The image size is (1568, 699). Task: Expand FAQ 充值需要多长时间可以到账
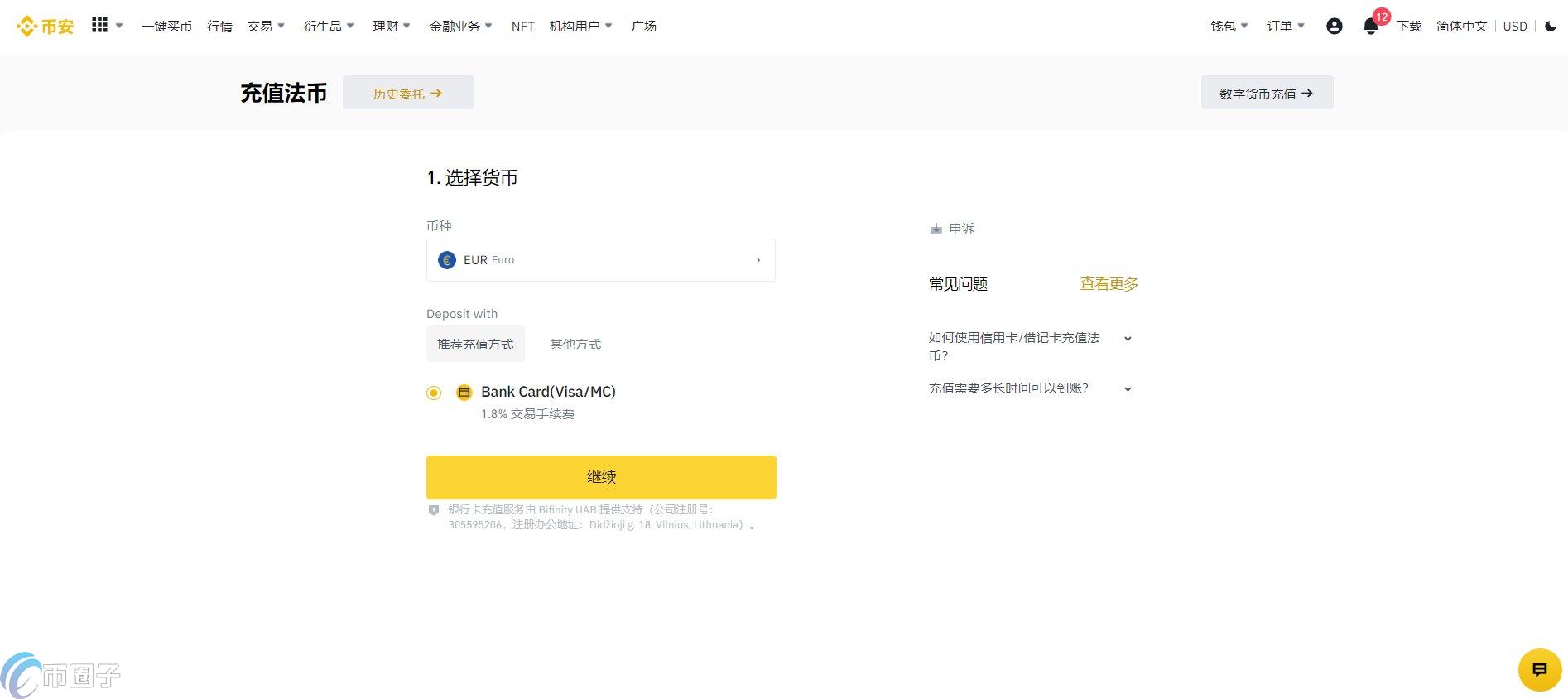(1030, 388)
